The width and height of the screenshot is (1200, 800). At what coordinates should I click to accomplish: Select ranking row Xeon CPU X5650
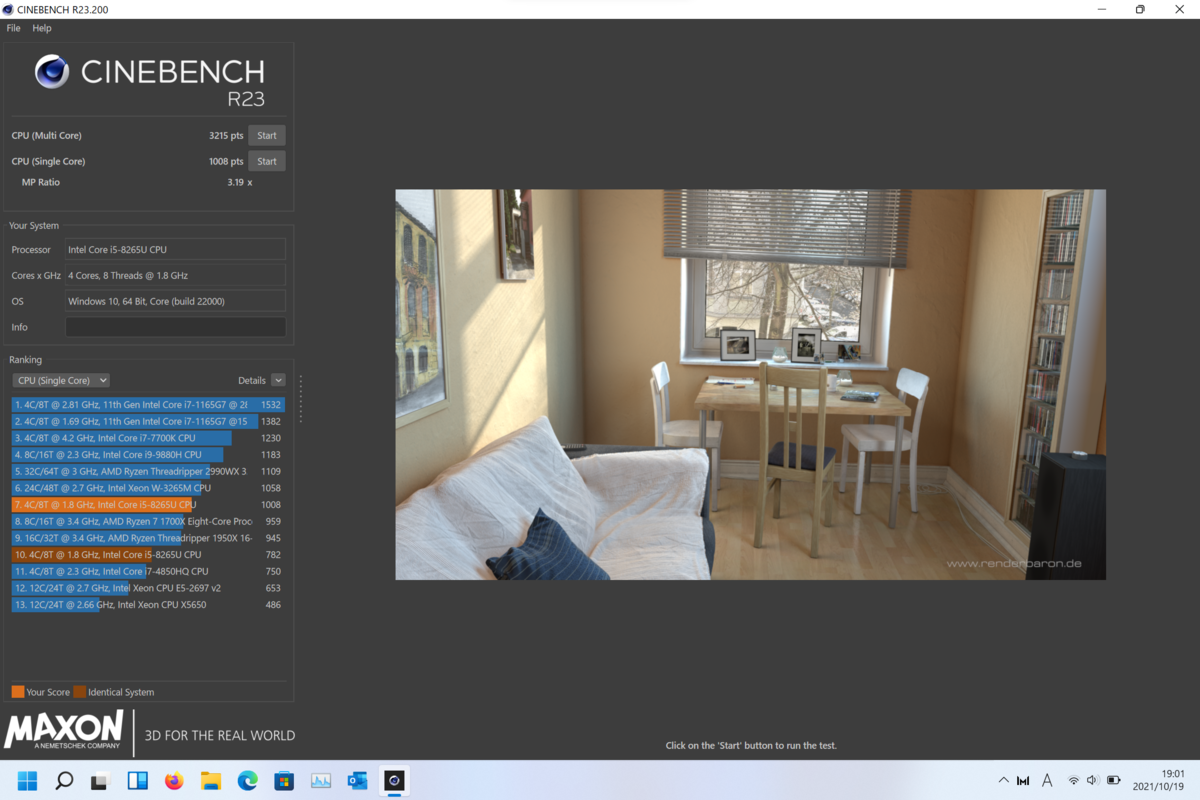148,605
